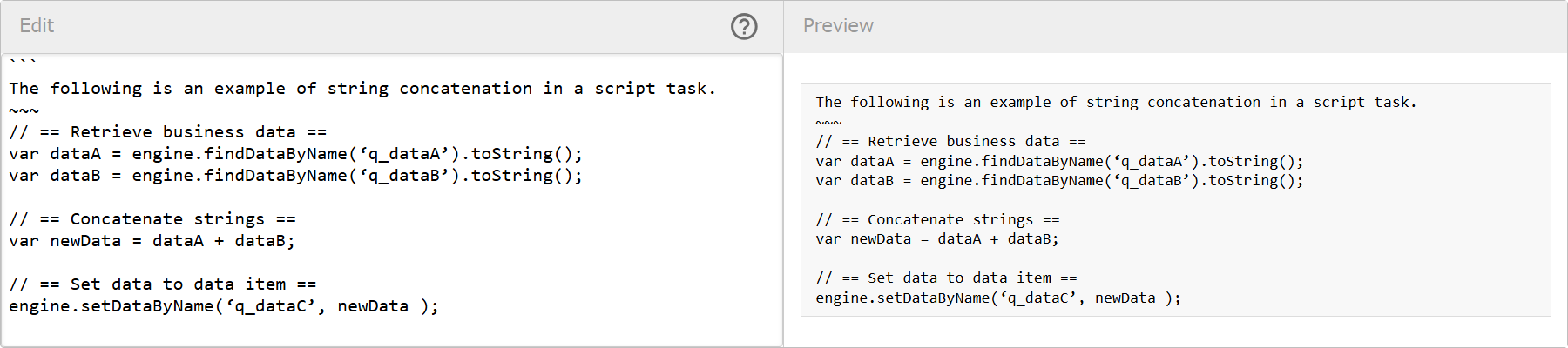Click the Edit pane header label
1568x348 pixels.
37,26
